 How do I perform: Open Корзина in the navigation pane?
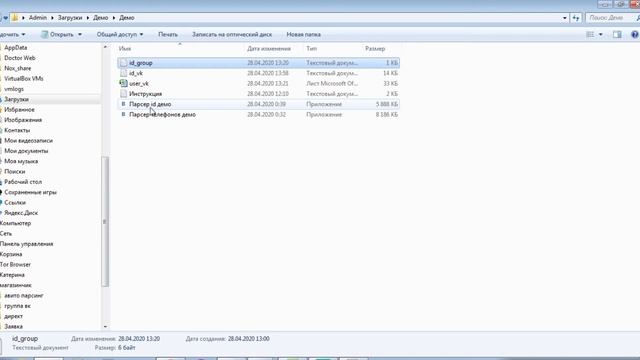point(11,254)
